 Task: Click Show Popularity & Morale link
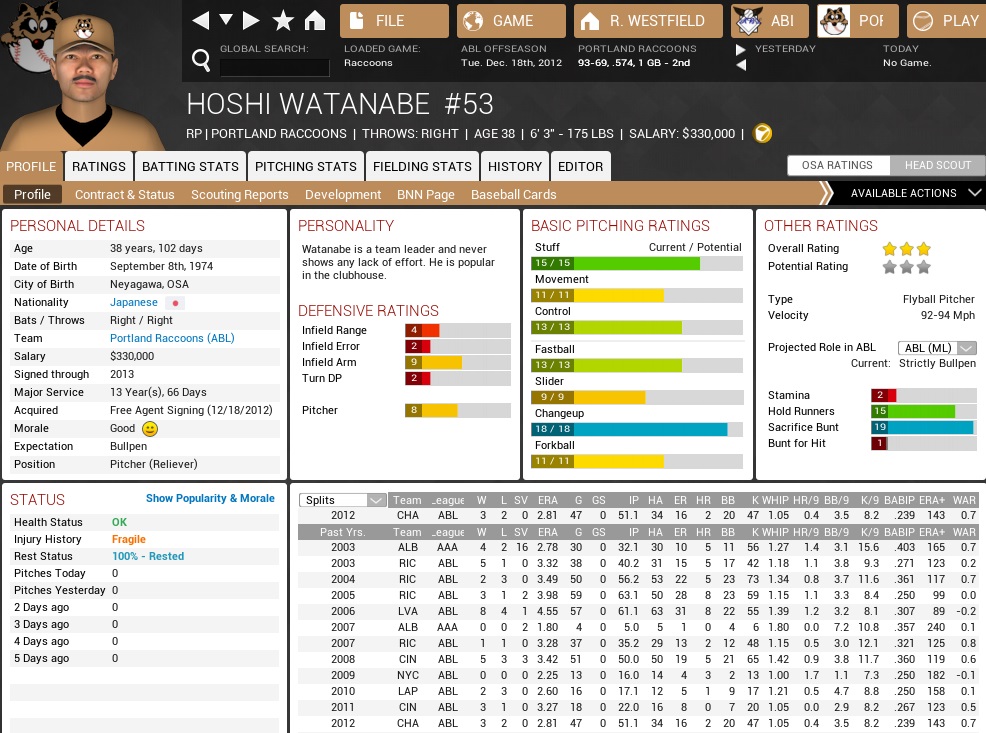click(210, 498)
